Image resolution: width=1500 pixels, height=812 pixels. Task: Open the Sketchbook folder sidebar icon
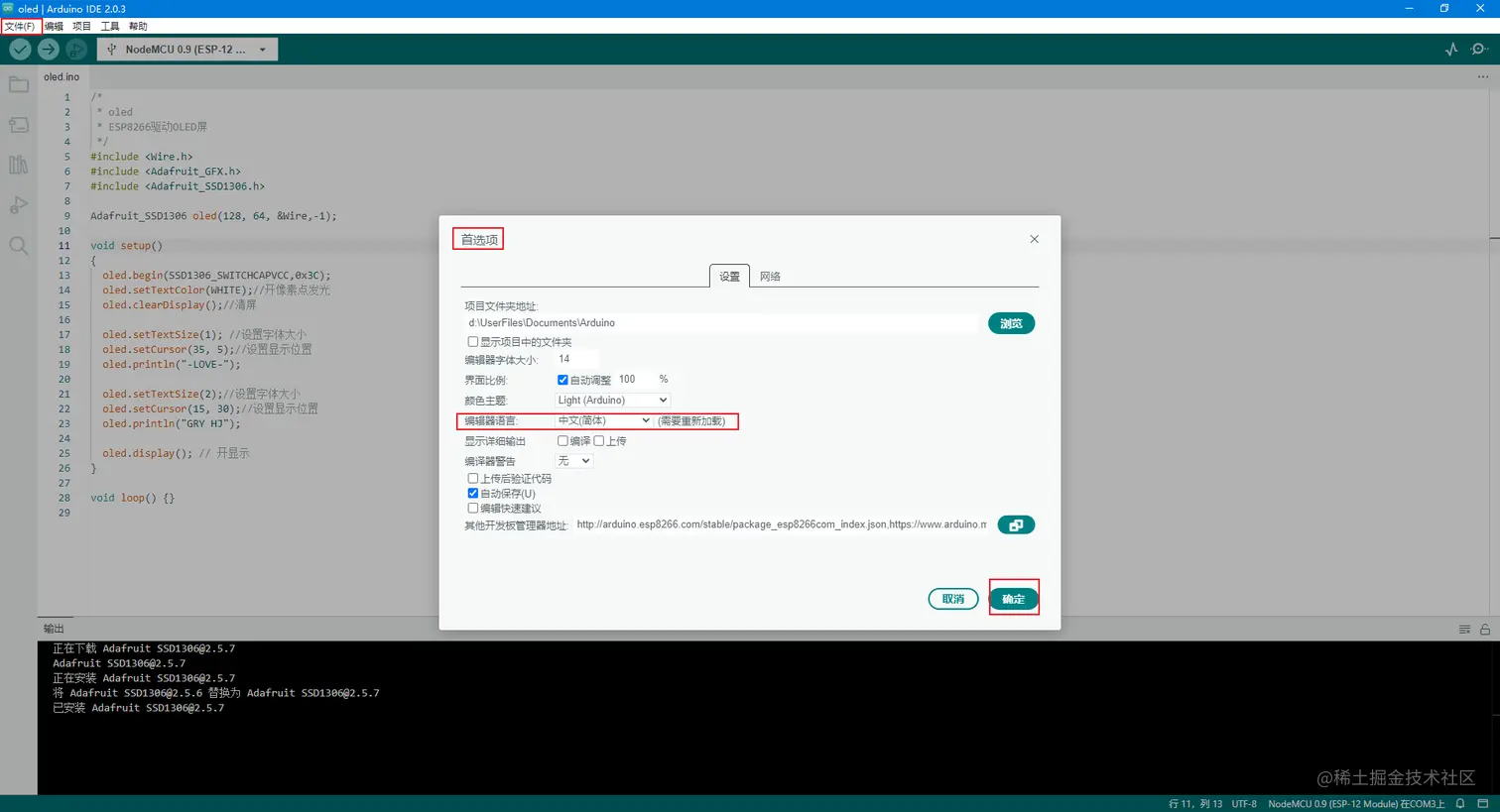pyautogui.click(x=19, y=84)
